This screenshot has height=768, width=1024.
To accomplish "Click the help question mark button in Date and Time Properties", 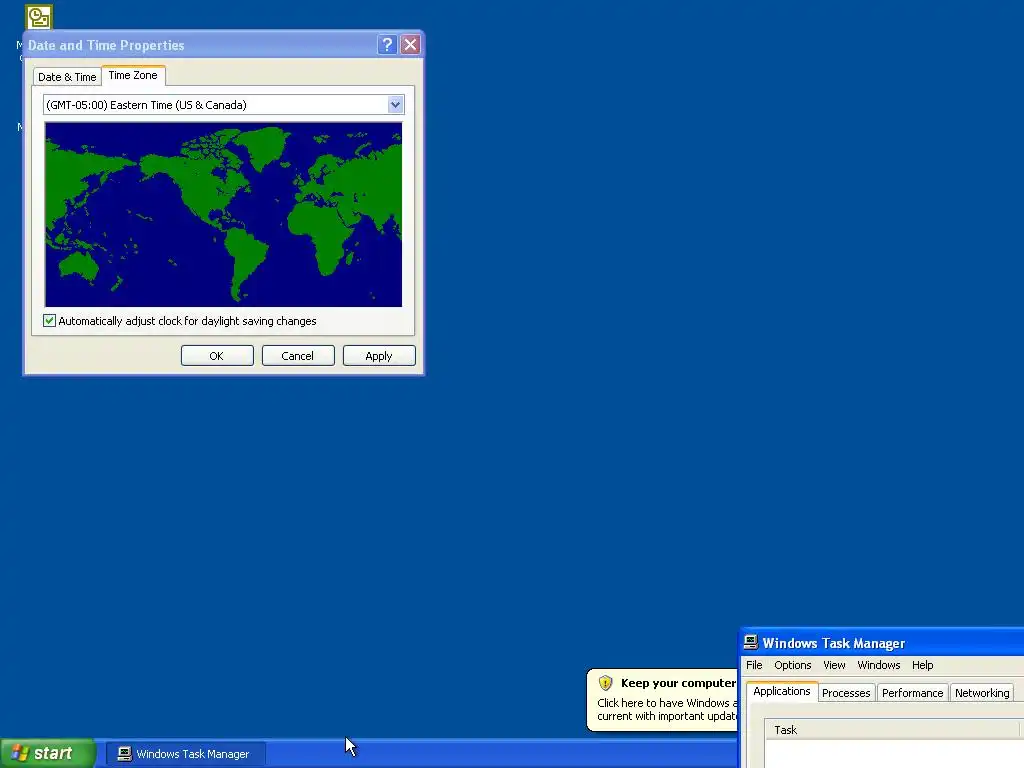I will (x=387, y=44).
